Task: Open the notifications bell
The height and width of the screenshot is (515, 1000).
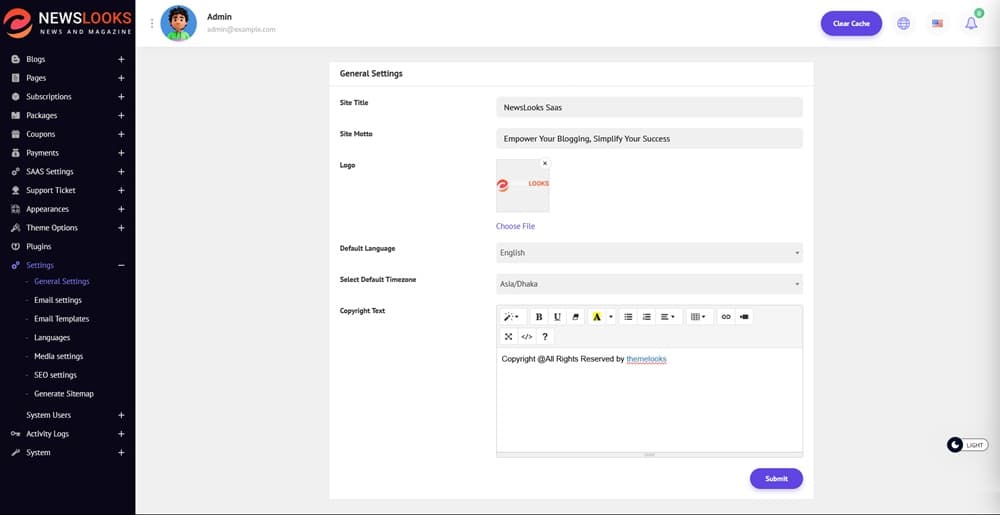Action: pyautogui.click(x=970, y=23)
